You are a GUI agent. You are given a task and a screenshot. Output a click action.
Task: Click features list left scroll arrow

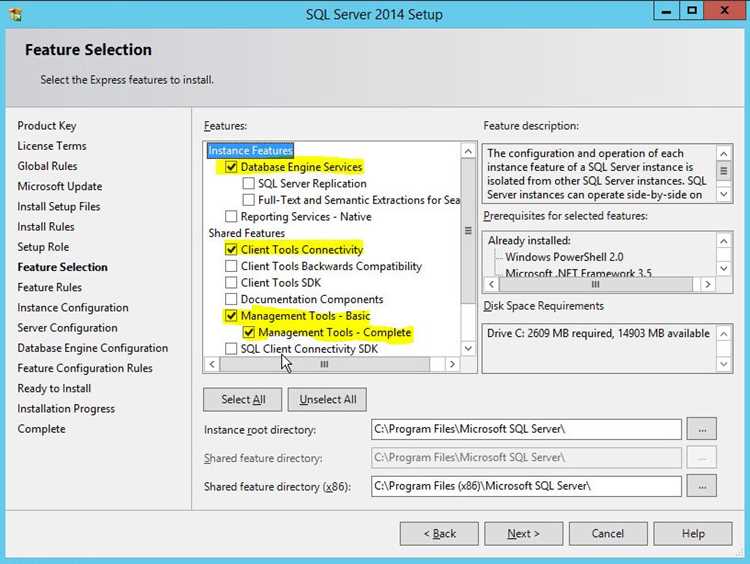[x=212, y=365]
